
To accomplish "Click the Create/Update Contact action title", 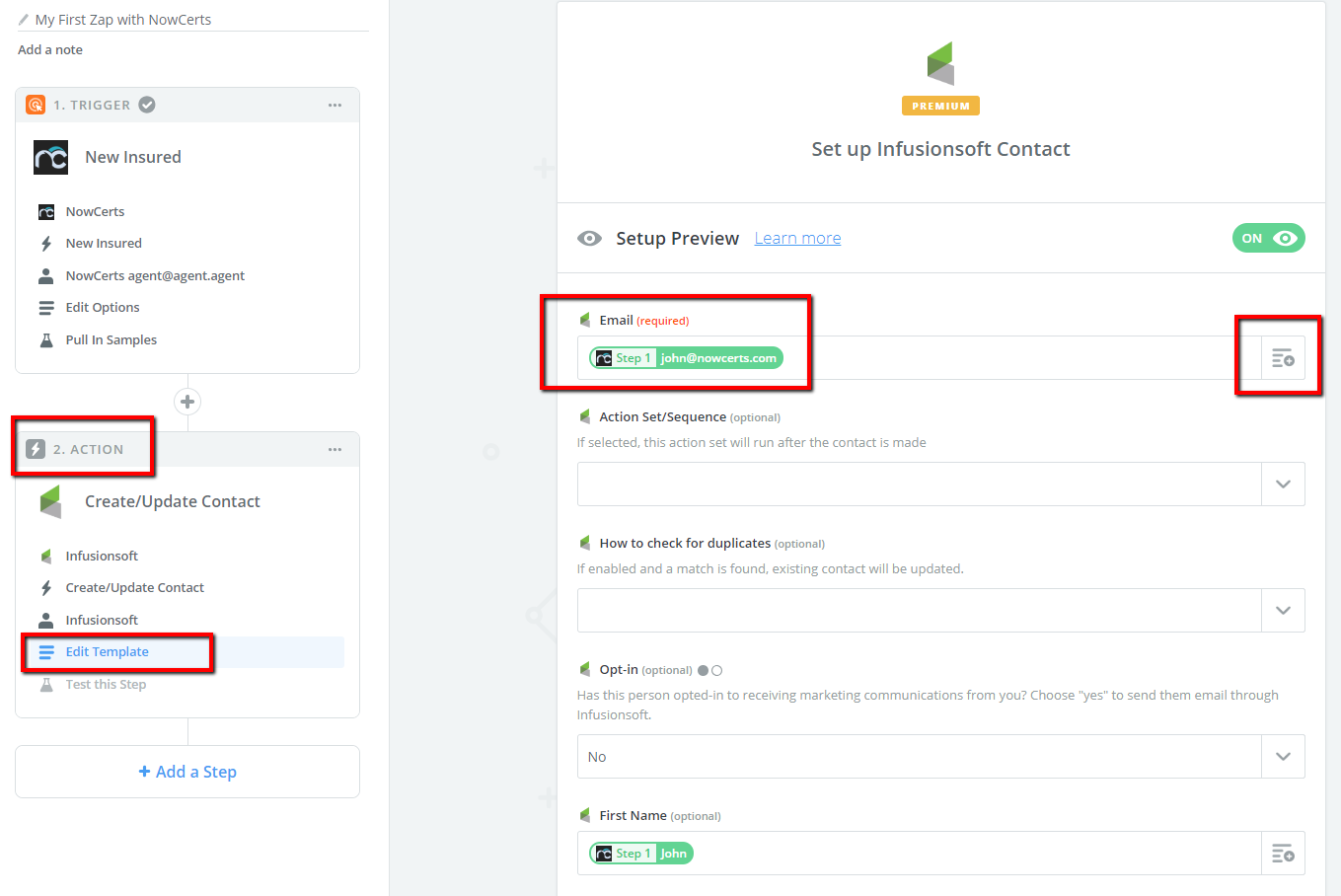I will coord(173,501).
